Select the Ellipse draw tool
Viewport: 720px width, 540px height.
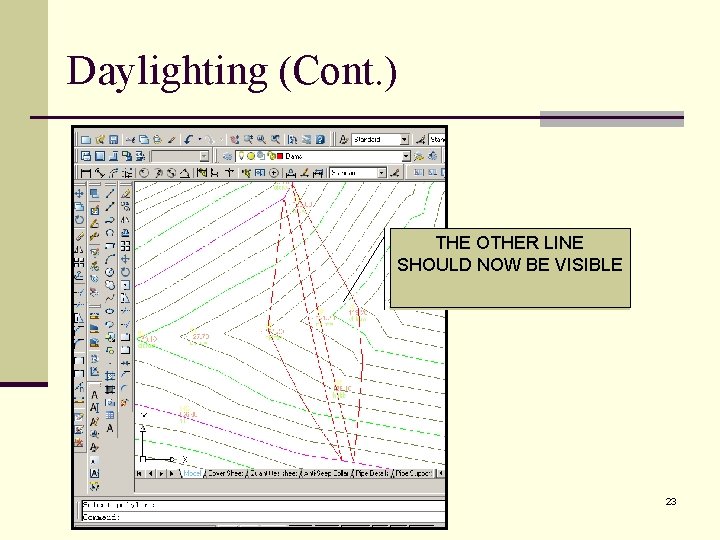[x=110, y=311]
